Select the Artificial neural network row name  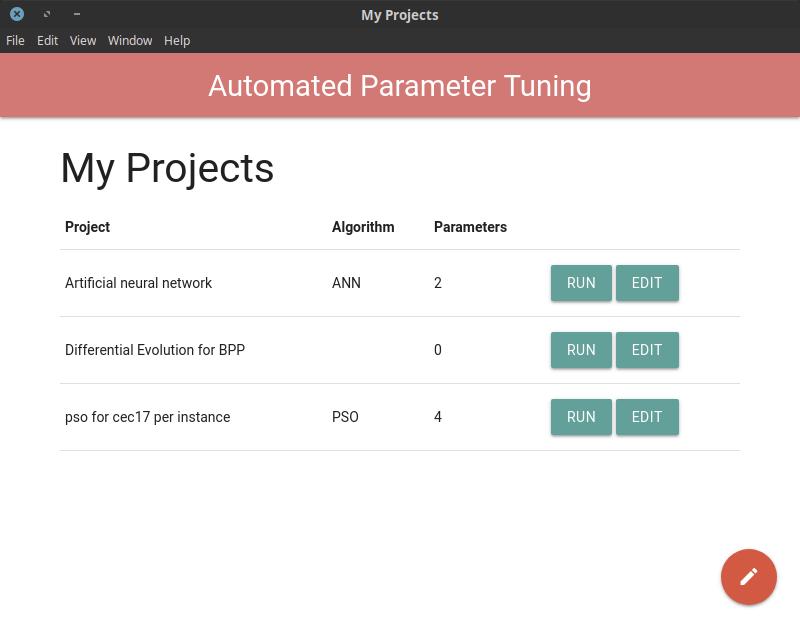coord(138,283)
